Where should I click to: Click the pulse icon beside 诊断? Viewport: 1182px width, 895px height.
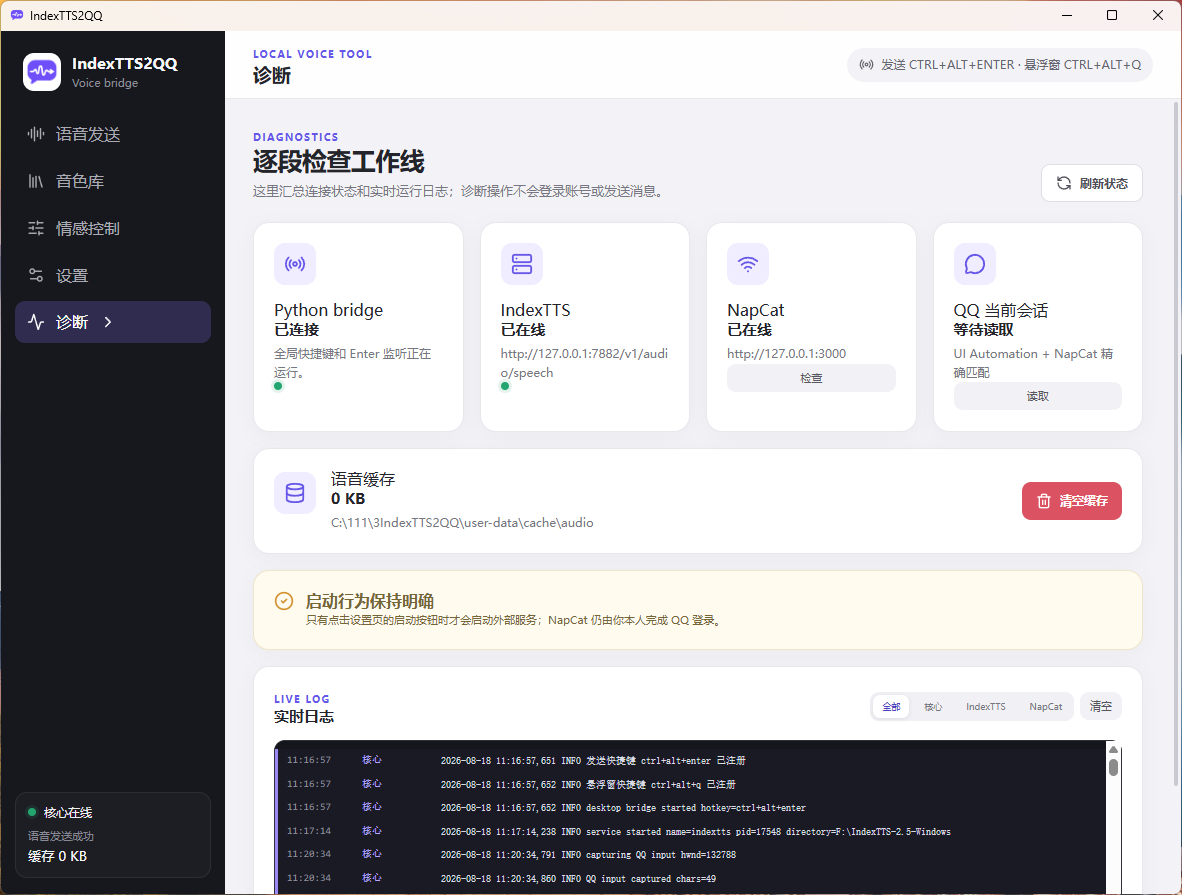(x=35, y=322)
